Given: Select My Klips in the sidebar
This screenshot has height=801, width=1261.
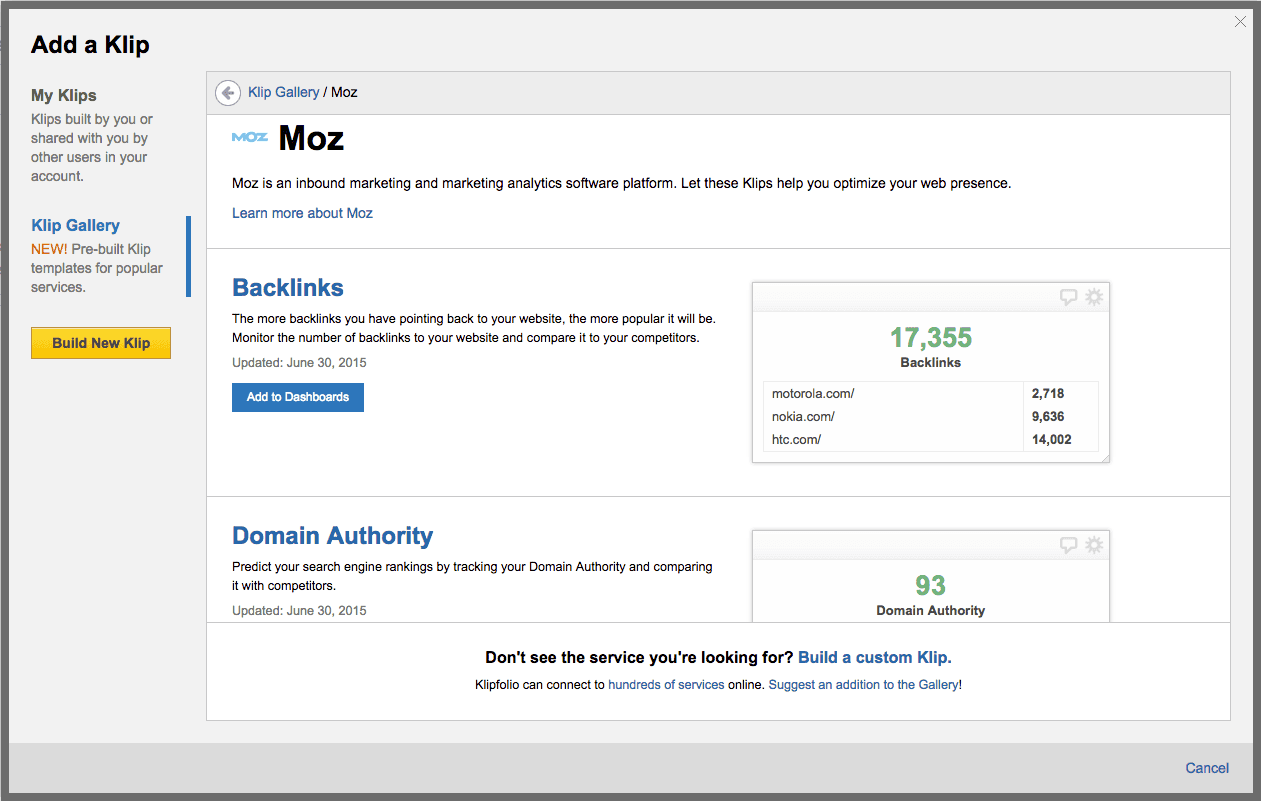Looking at the screenshot, I should pyautogui.click(x=64, y=96).
